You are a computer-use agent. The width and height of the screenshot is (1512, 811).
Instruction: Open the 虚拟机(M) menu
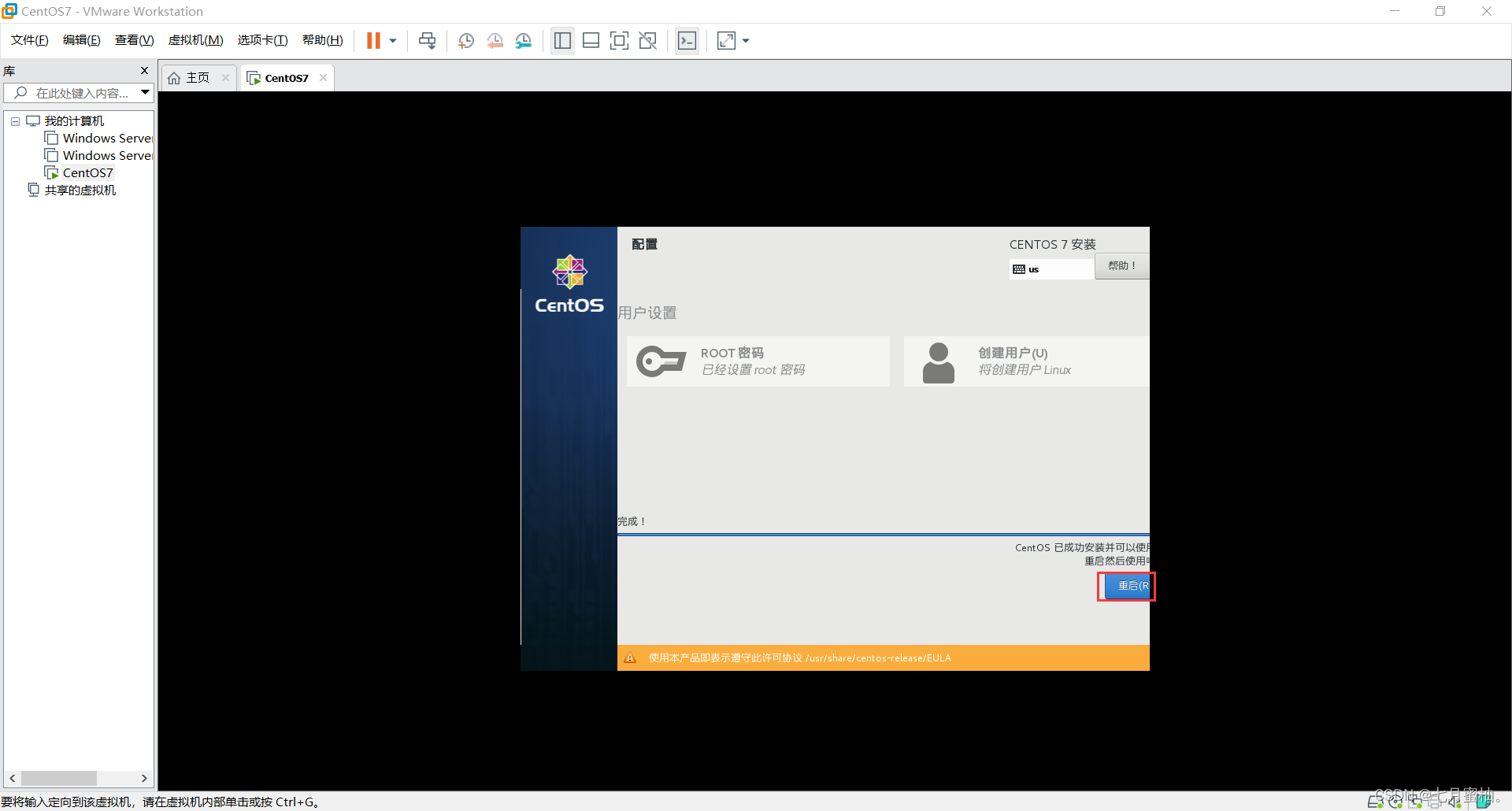(196, 40)
